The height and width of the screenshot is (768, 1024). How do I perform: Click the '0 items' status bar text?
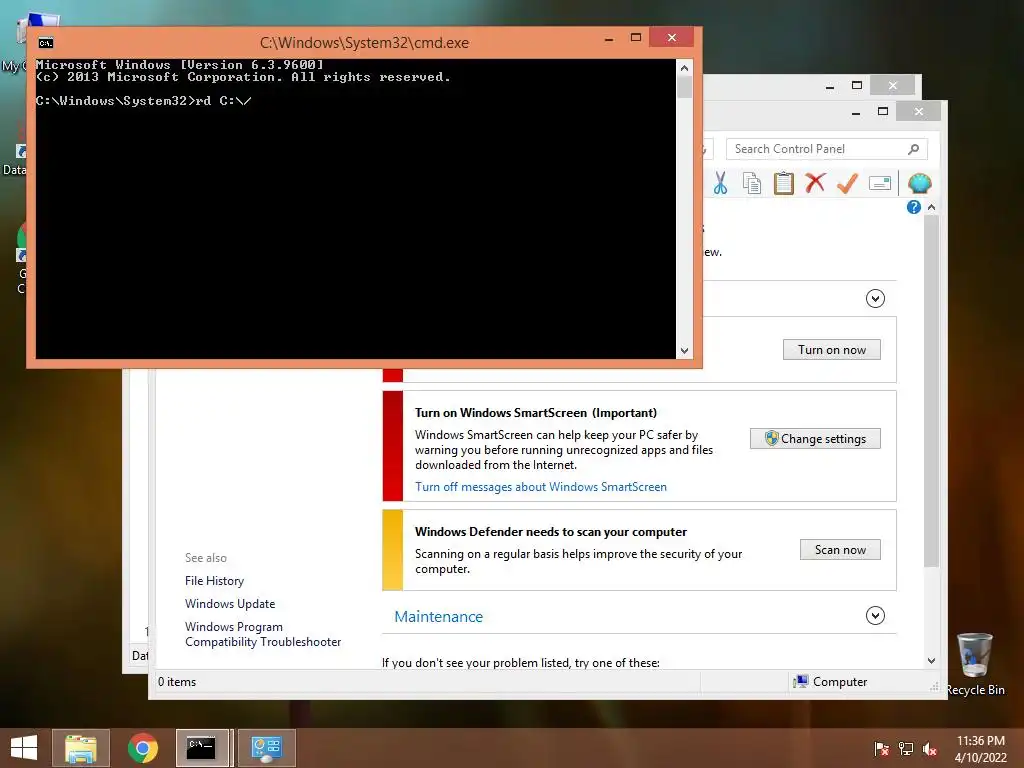(177, 682)
